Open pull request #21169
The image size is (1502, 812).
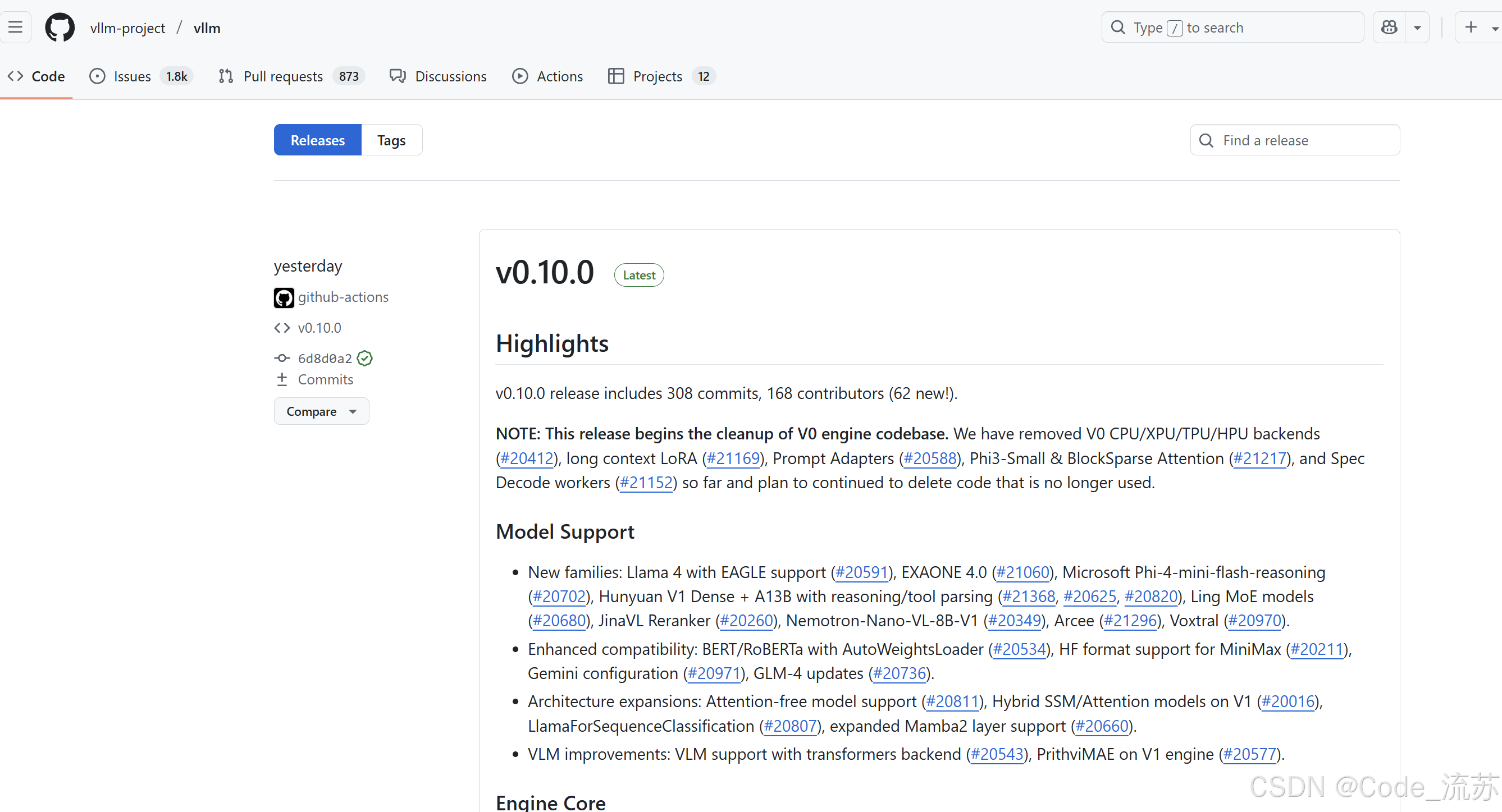[x=733, y=459]
